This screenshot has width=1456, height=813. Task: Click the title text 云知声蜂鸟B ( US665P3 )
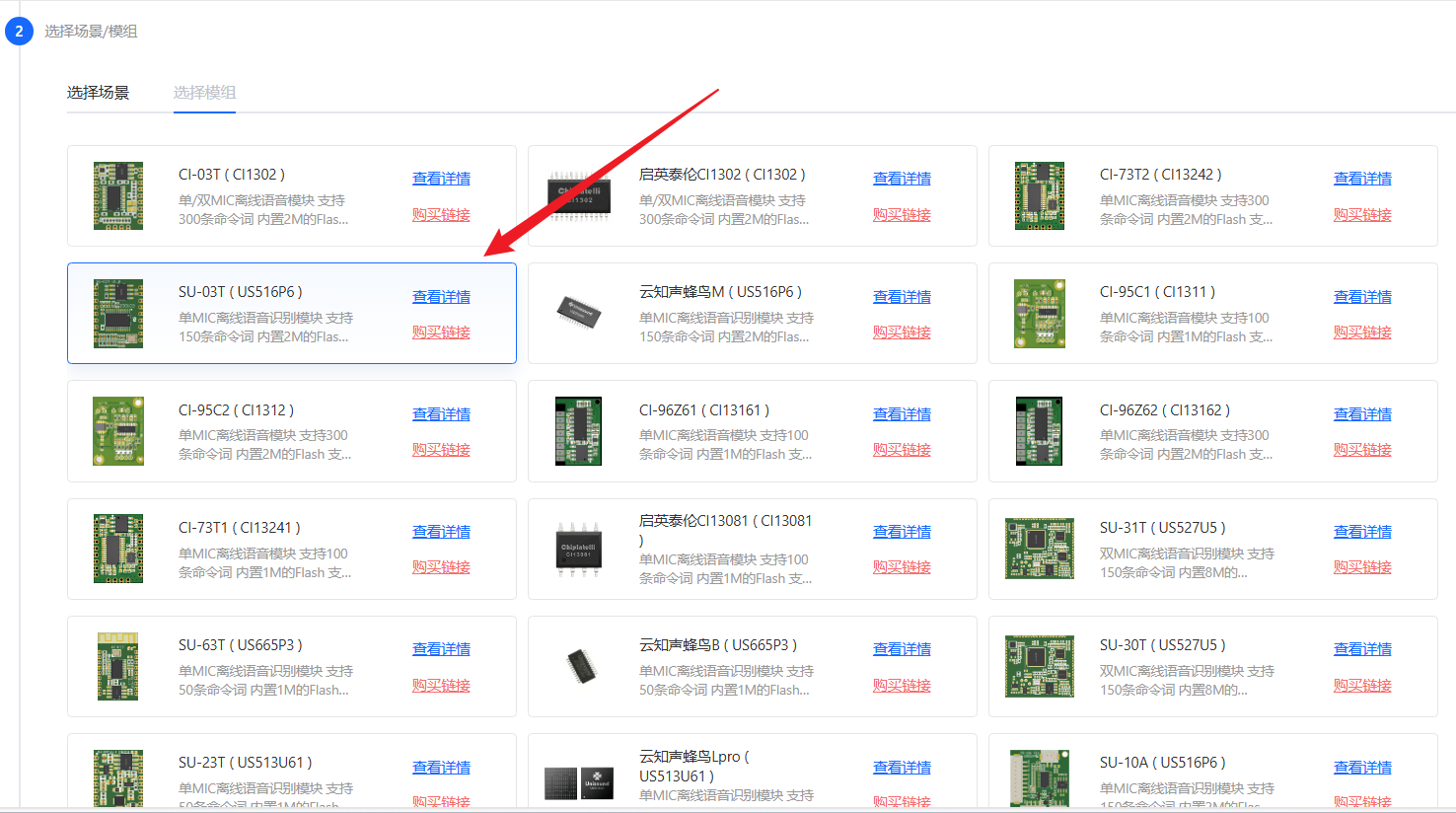718,645
